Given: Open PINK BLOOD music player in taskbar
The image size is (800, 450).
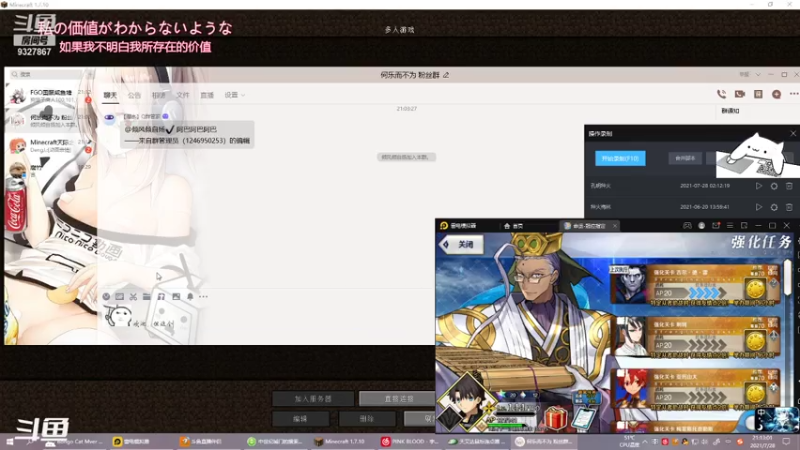Looking at the screenshot, I should pyautogui.click(x=410, y=441).
